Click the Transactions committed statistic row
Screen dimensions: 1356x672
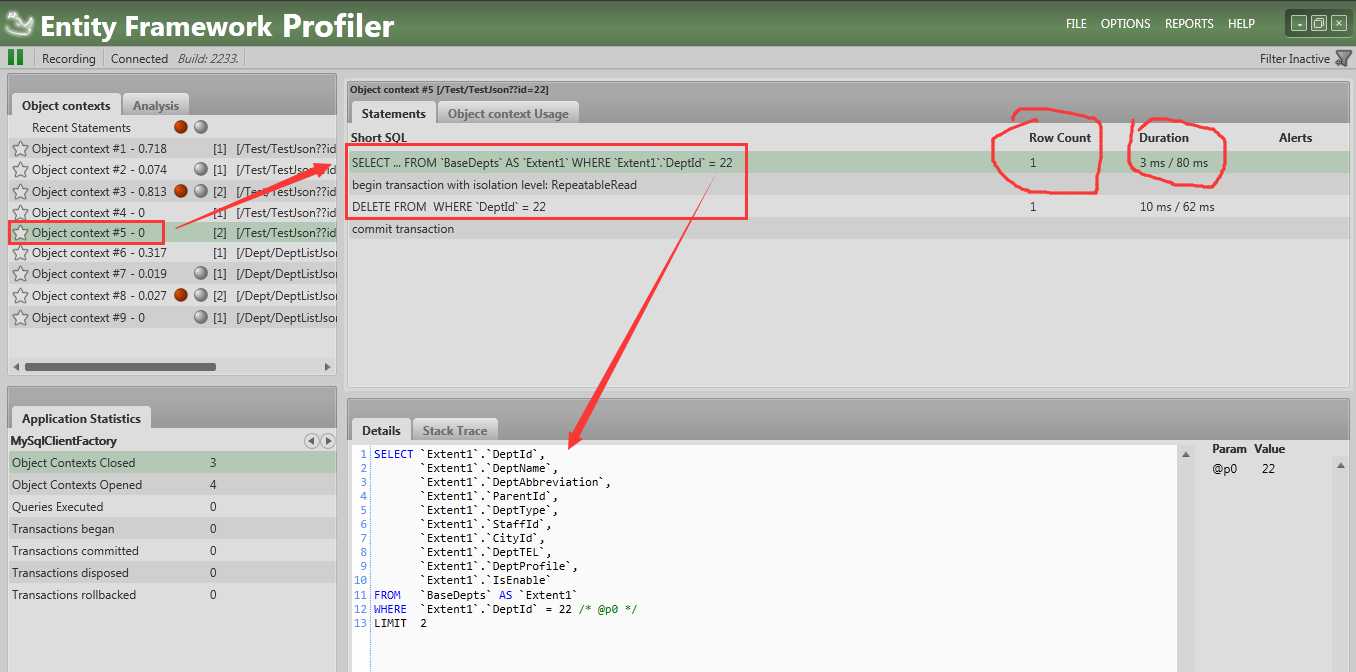coord(172,551)
